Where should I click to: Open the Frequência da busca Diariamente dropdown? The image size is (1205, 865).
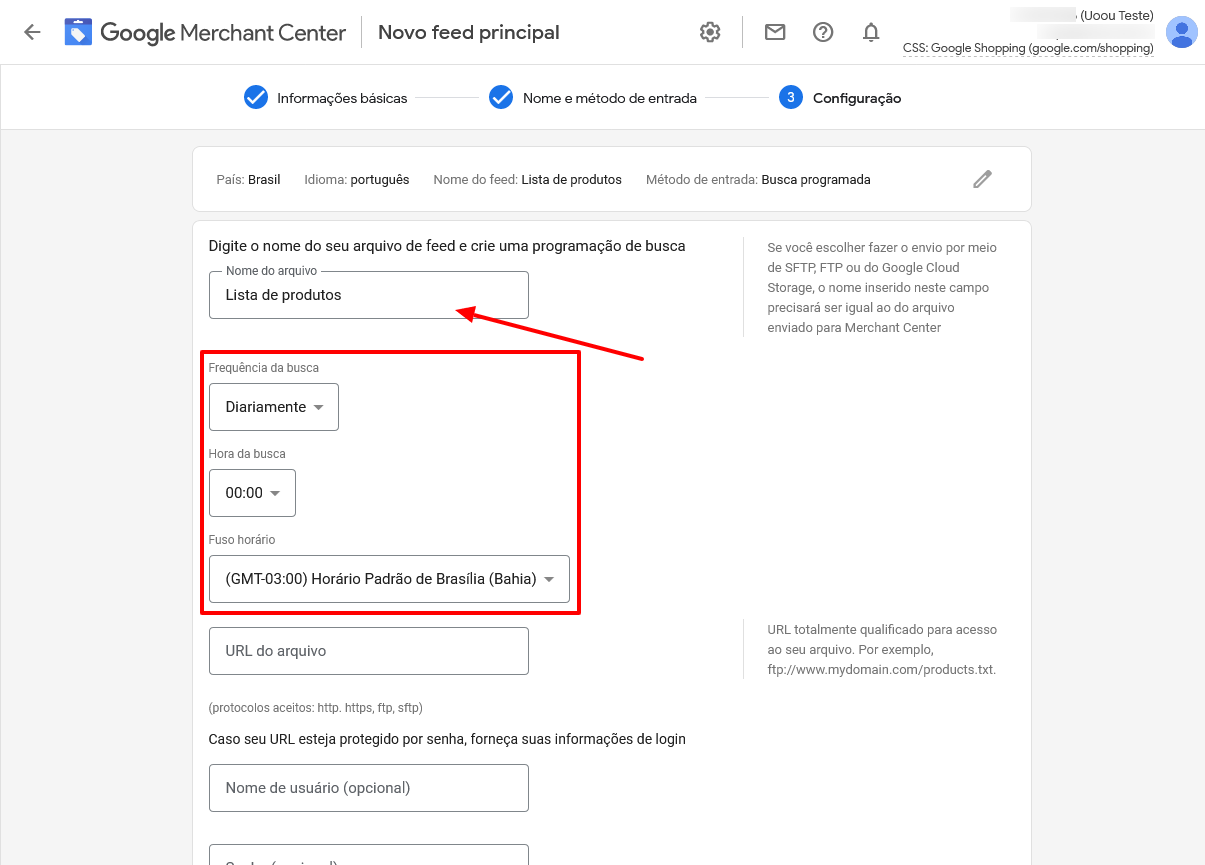(274, 407)
